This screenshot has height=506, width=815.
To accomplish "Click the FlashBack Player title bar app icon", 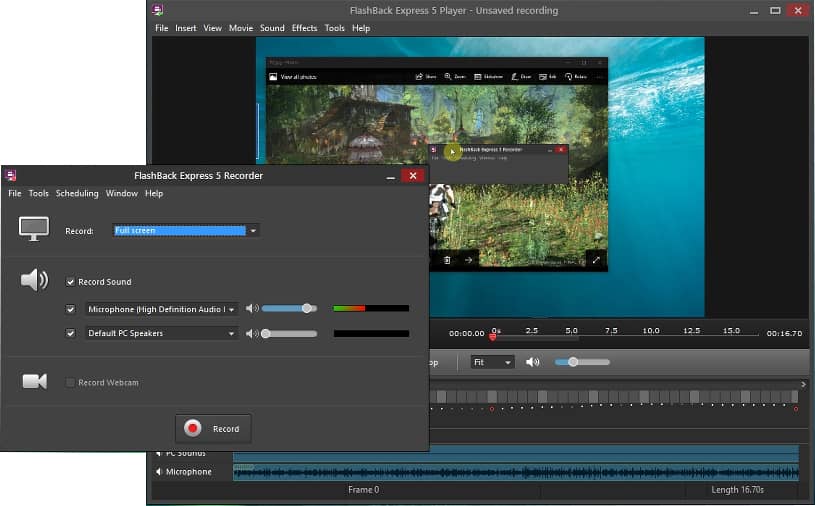I will click(158, 10).
